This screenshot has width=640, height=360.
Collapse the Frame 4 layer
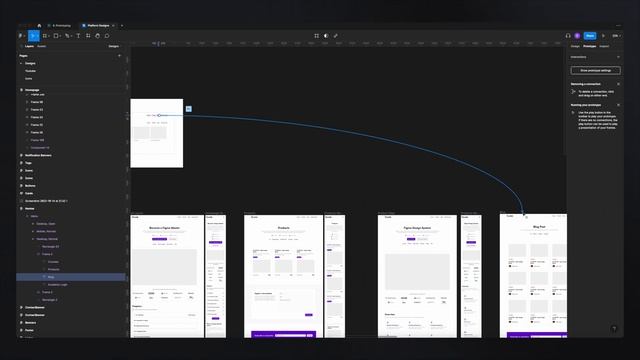coord(39,254)
